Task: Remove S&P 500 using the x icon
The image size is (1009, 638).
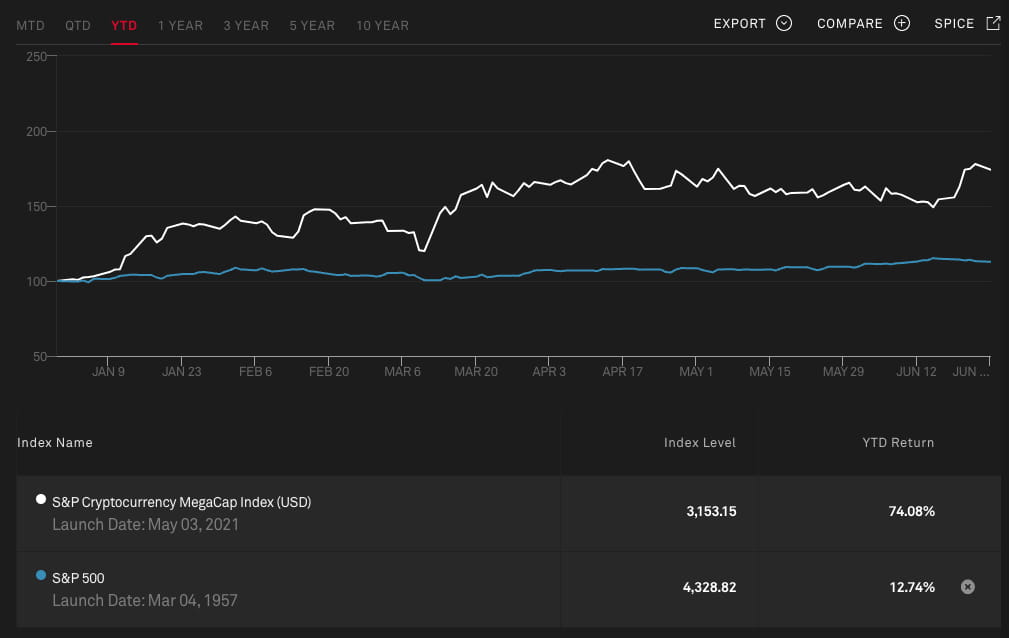Action: pos(967,587)
